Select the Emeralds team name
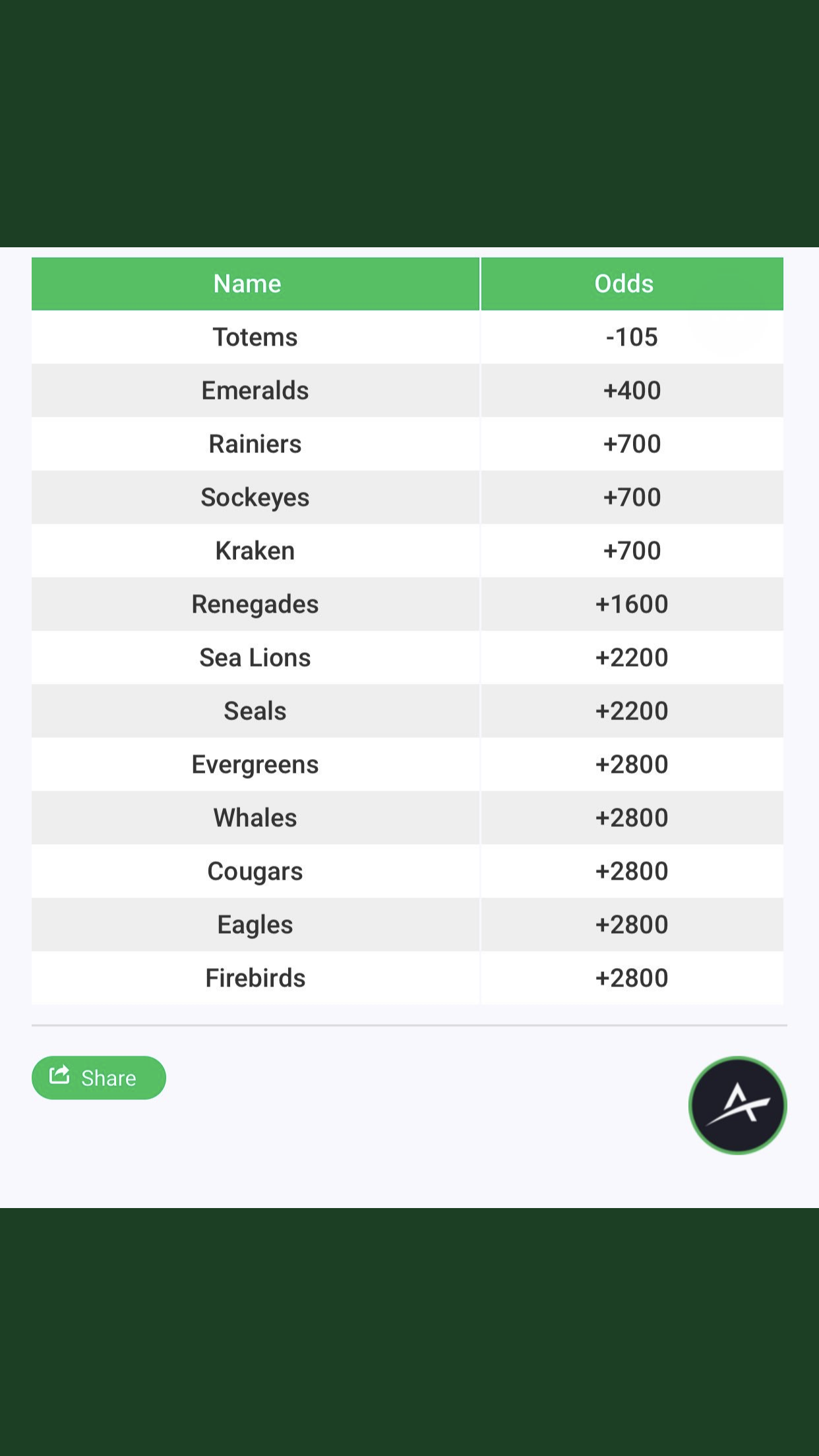819x1456 pixels. 255,390
